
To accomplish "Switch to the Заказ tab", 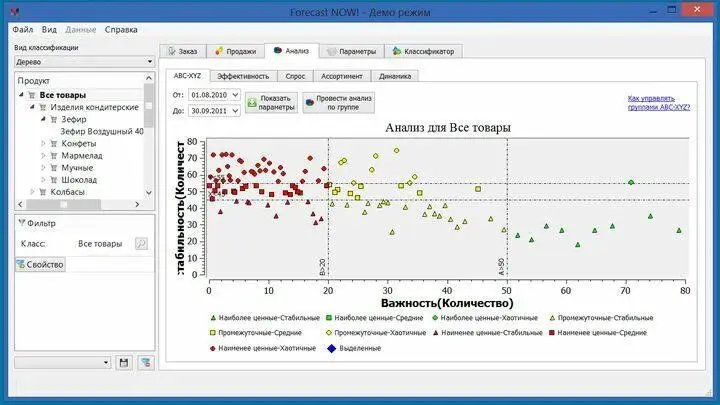I will [x=183, y=51].
